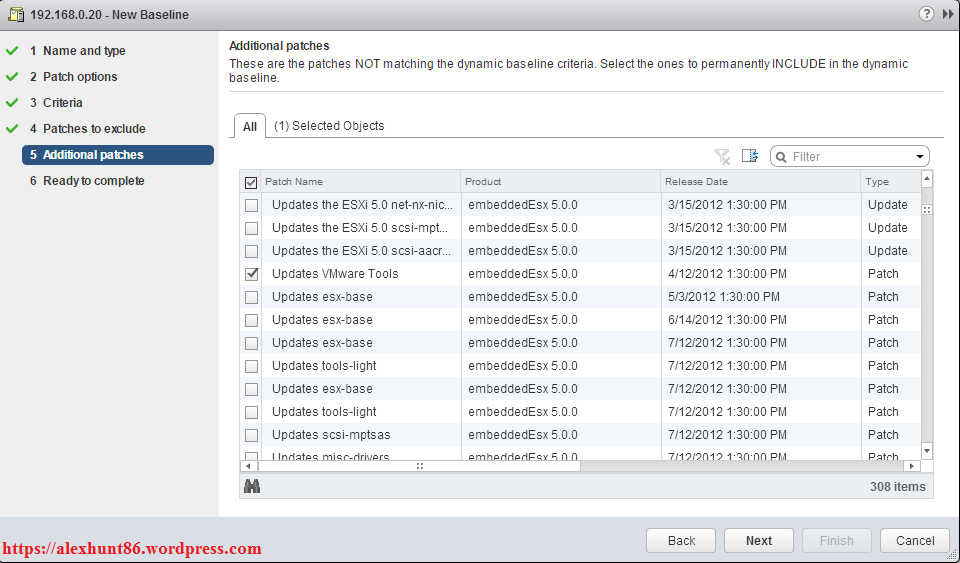Click the binoculars find icon

[252, 486]
